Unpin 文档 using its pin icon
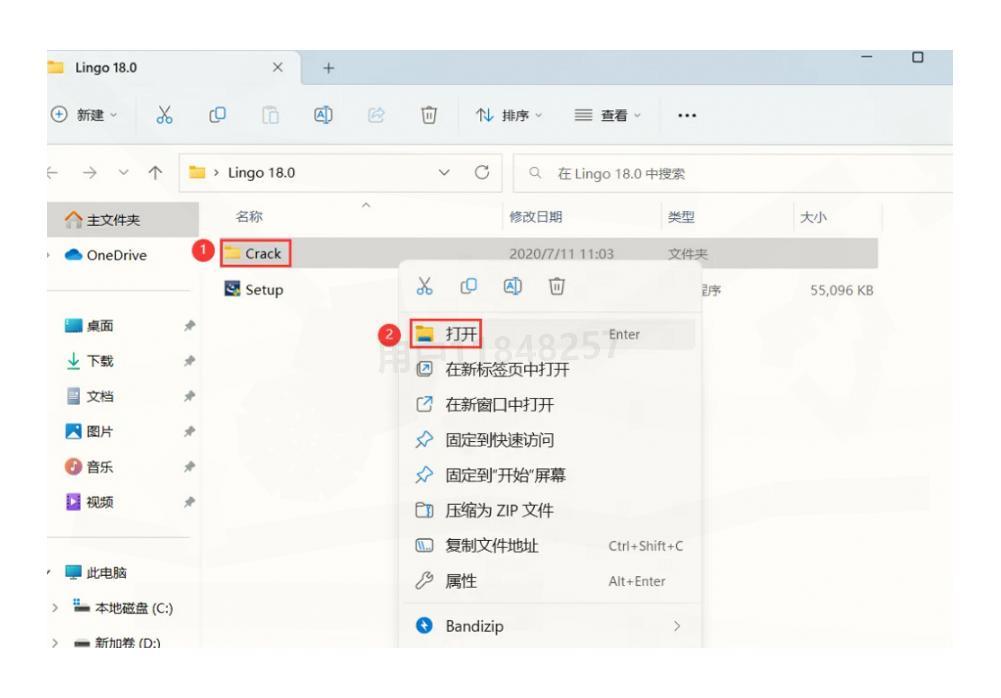 (189, 396)
